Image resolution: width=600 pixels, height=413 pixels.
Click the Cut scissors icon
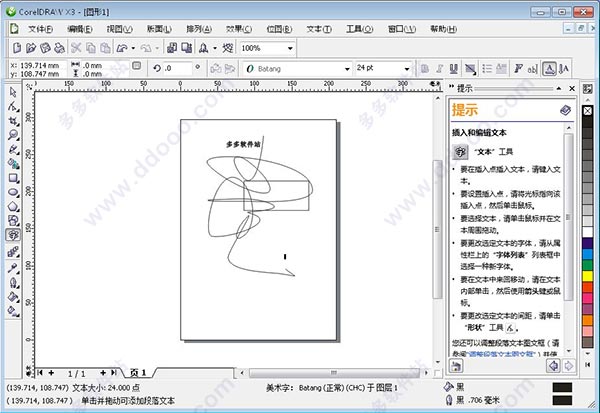point(76,48)
